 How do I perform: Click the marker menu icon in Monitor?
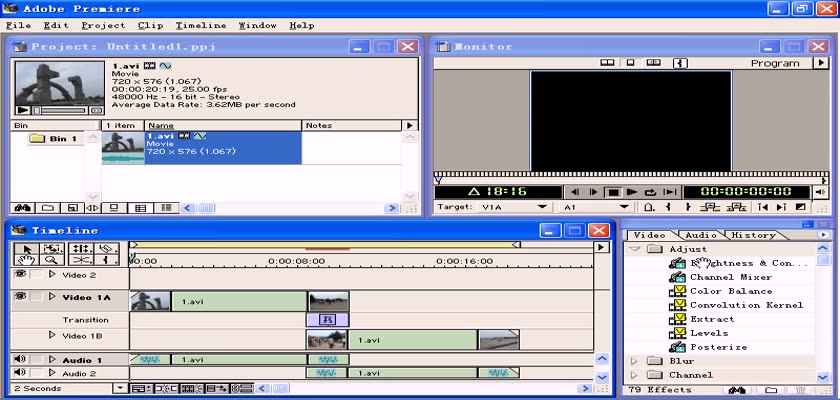pos(648,207)
